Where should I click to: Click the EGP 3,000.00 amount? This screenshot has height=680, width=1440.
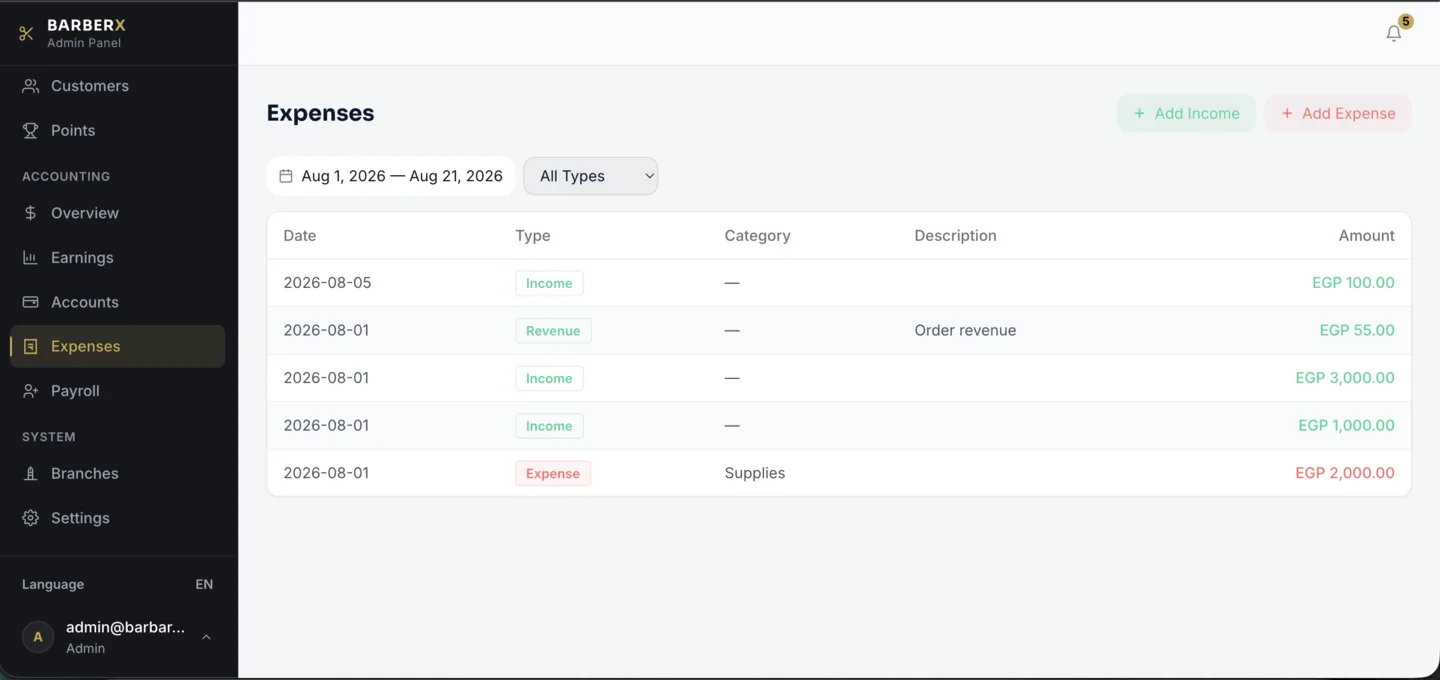tap(1345, 378)
